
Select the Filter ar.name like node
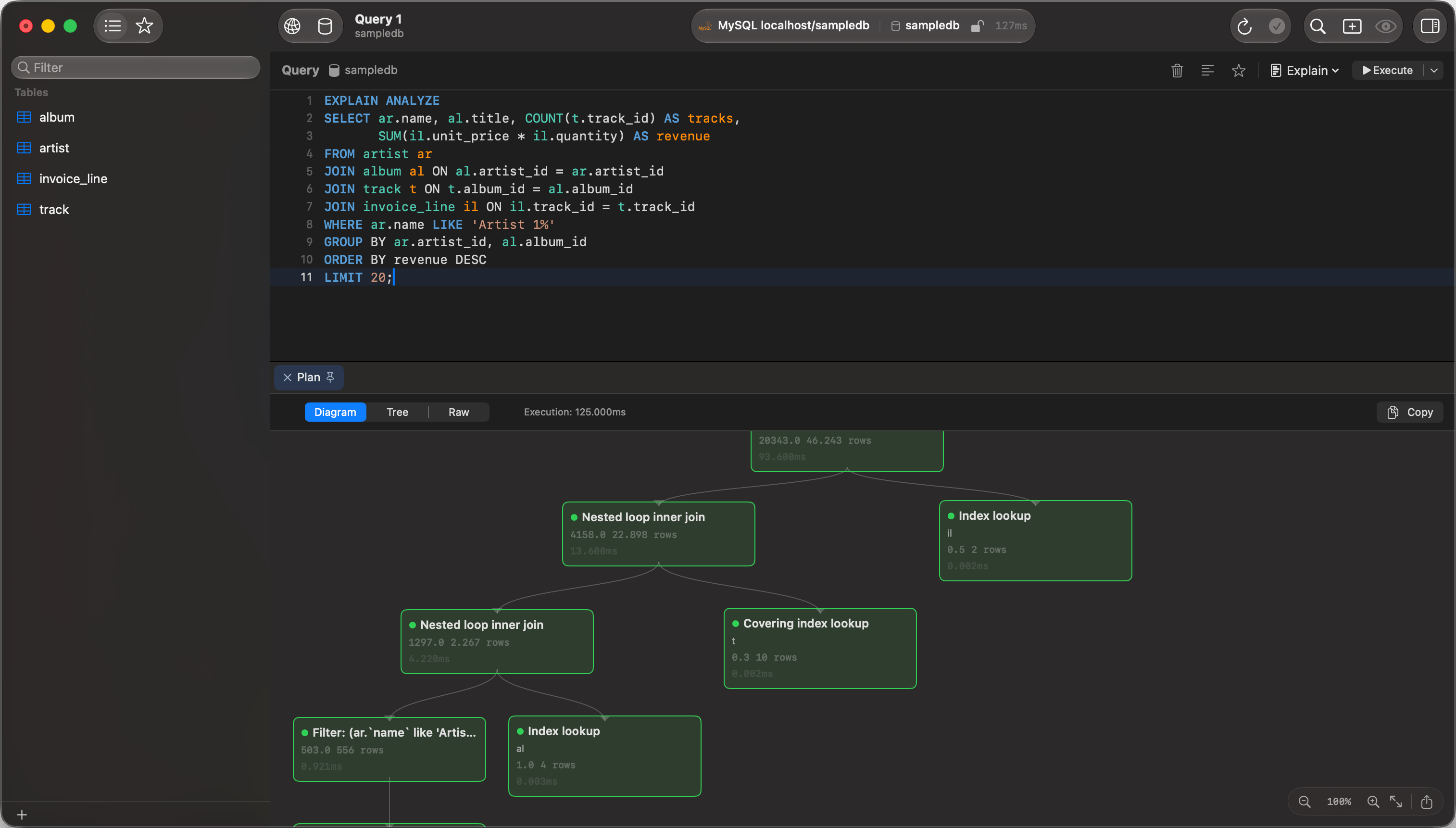pos(389,750)
